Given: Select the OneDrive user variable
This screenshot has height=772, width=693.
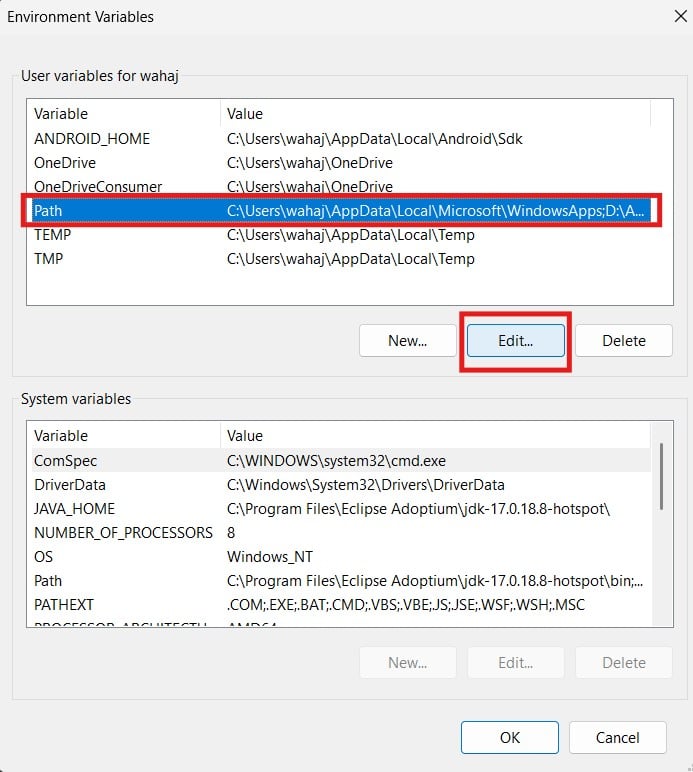Looking at the screenshot, I should tap(65, 163).
